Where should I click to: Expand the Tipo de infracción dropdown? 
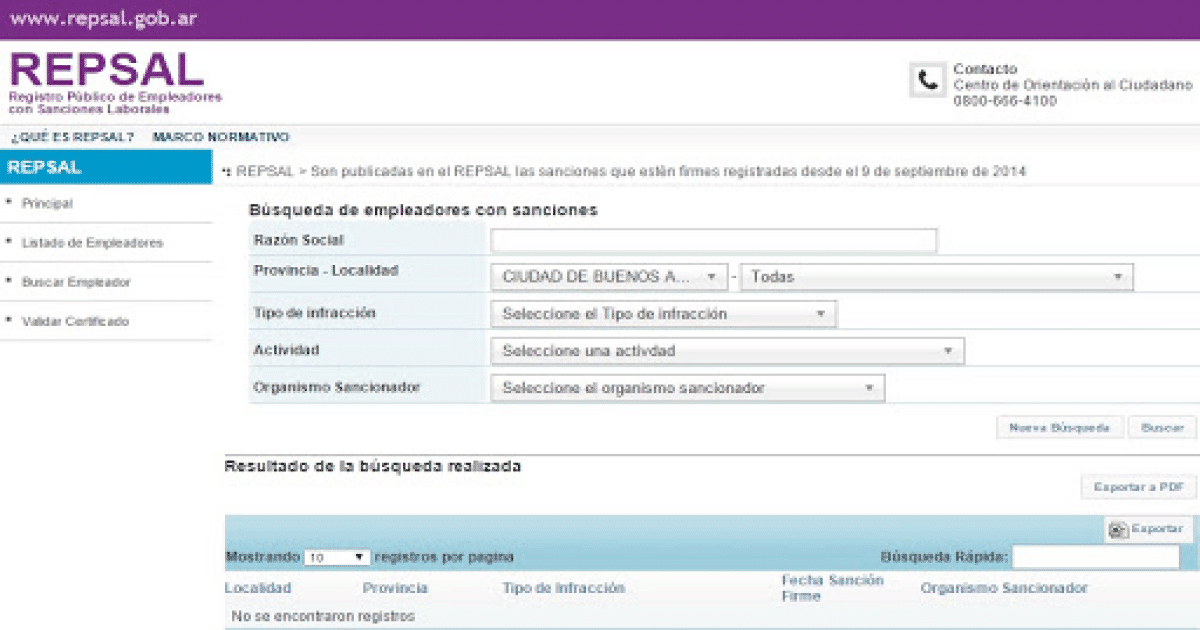[663, 314]
